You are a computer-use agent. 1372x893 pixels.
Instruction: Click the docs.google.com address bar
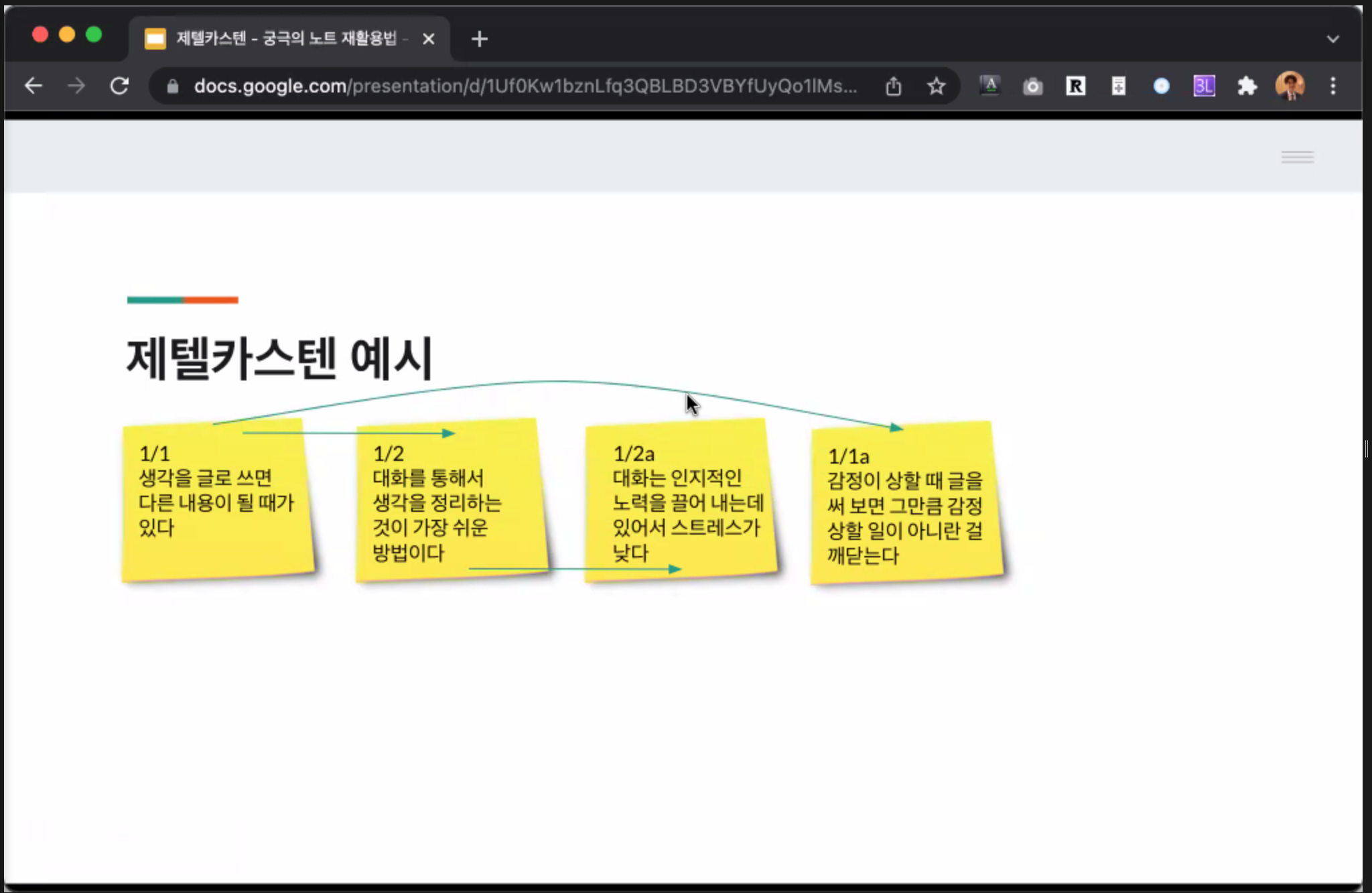point(523,86)
